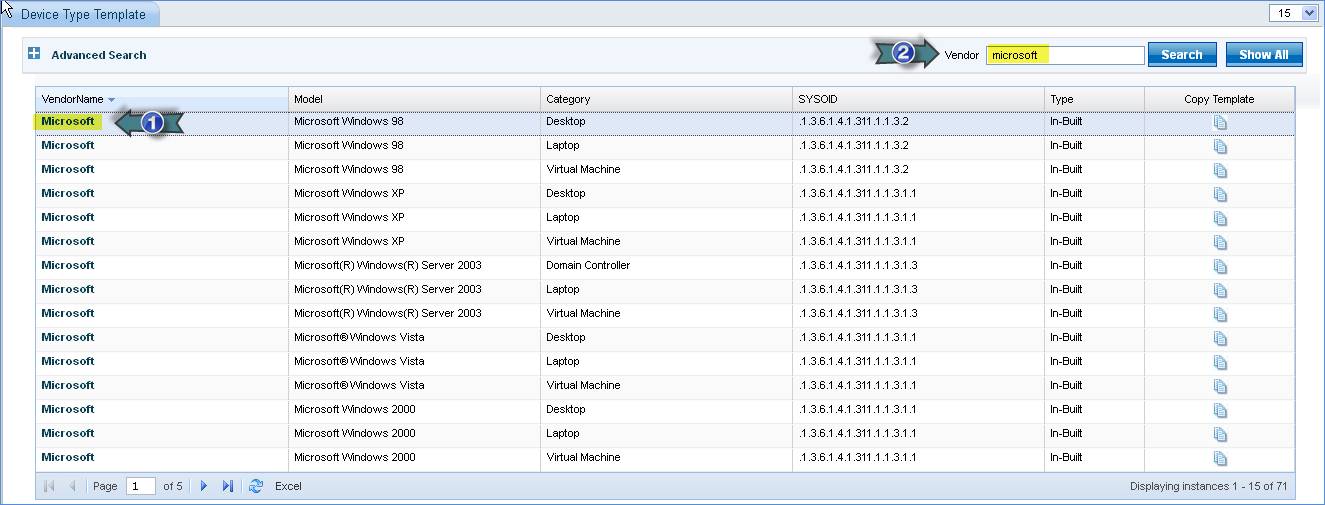
Task: Refresh the device template grid
Action: [x=256, y=486]
